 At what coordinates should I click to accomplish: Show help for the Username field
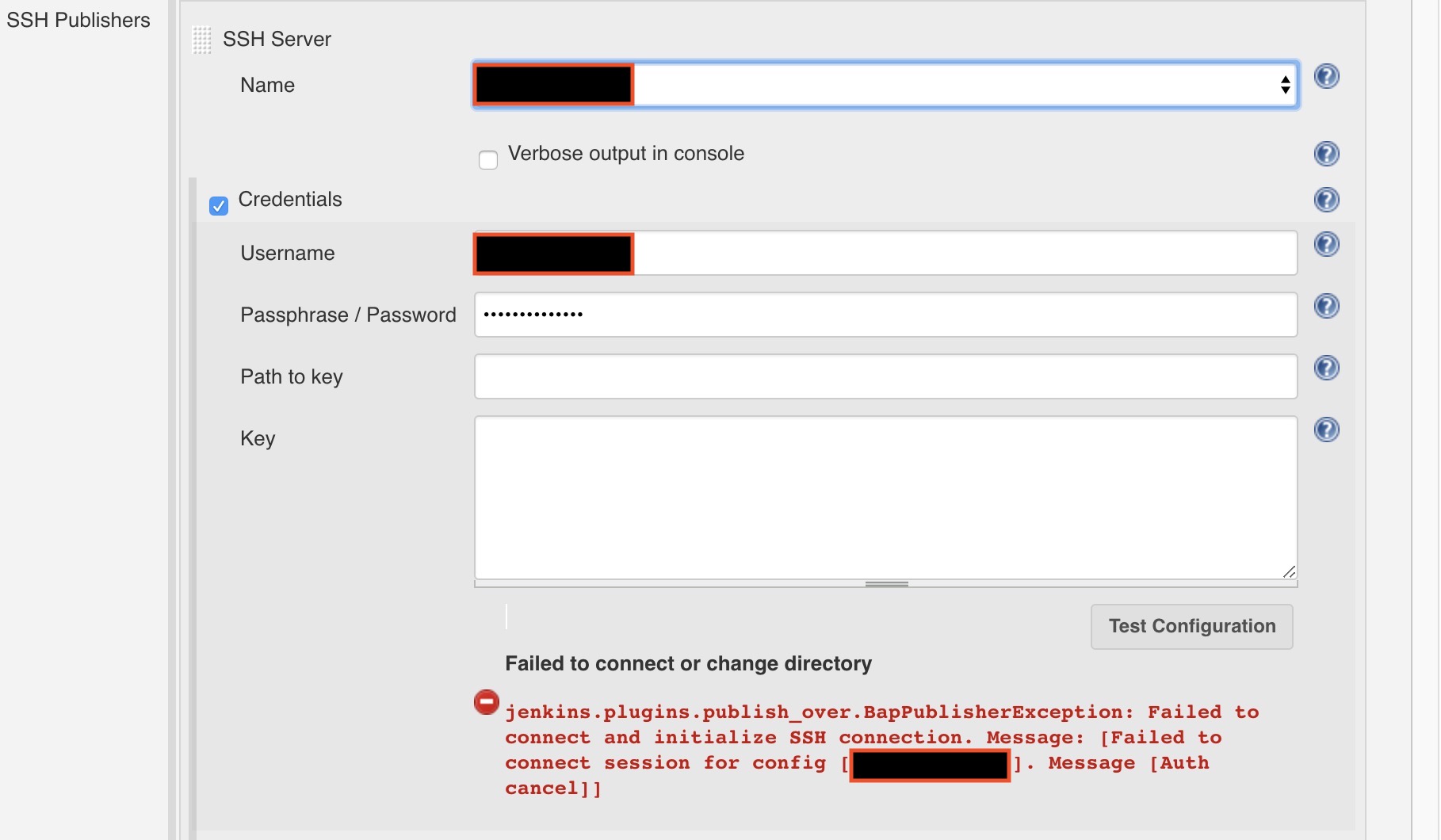[x=1326, y=245]
